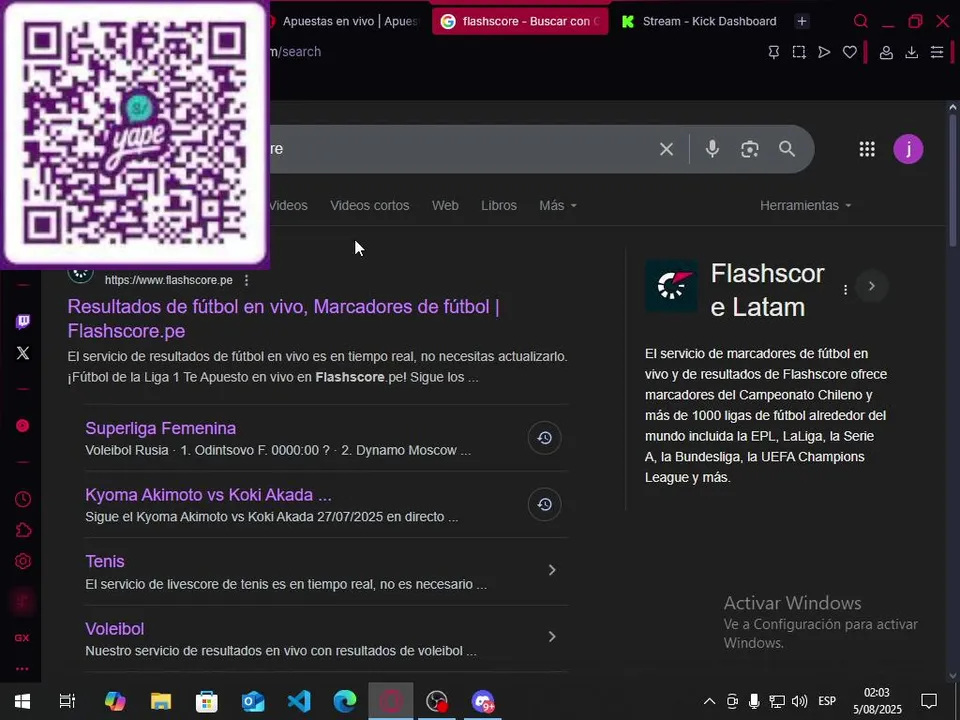Screen dimensions: 960x720
Task: Open Task View on taskbar
Action: coord(67,702)
